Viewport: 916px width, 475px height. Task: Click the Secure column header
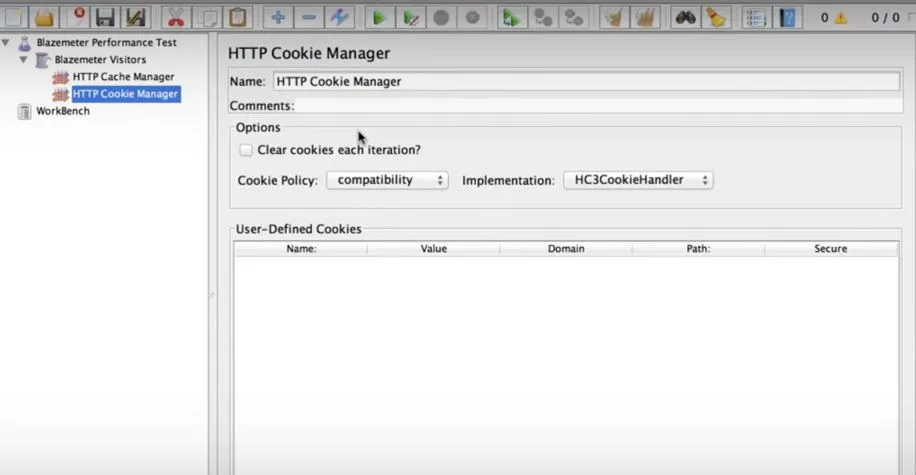pyautogui.click(x=830, y=249)
